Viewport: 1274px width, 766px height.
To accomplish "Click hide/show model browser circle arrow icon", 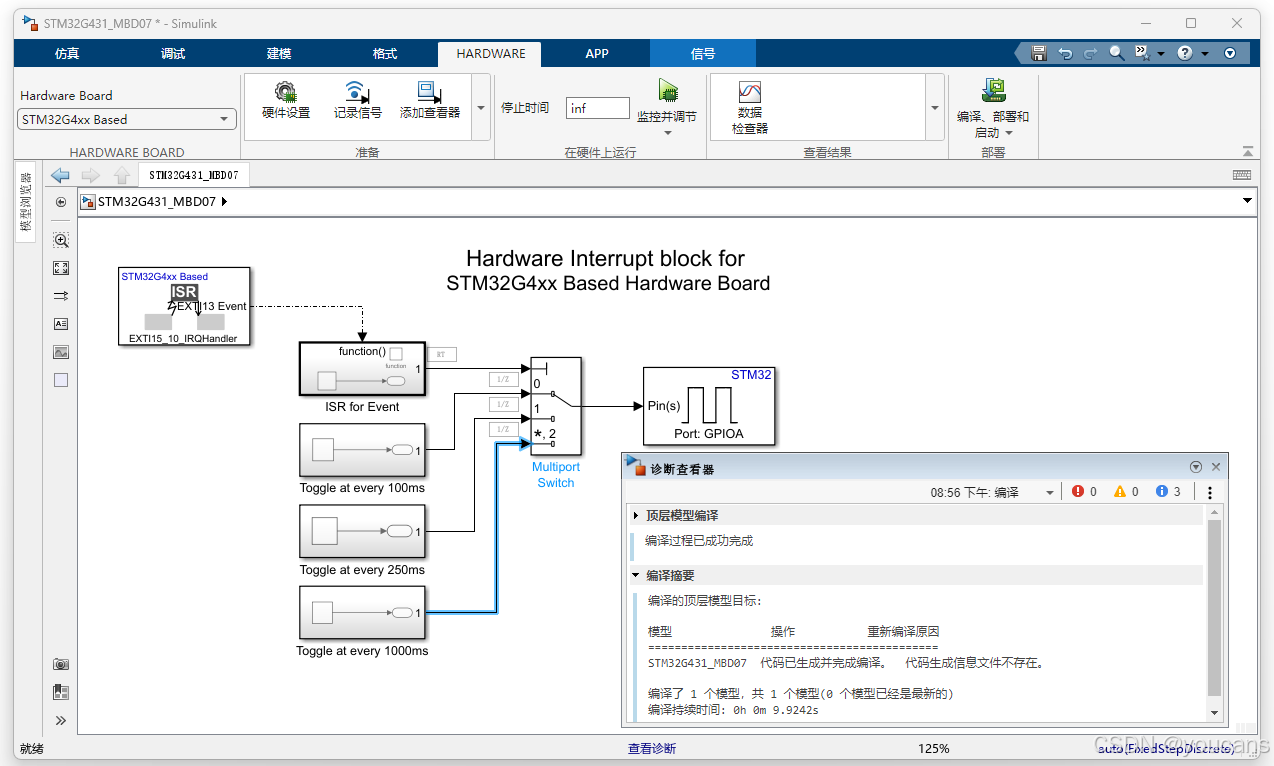I will coord(61,202).
